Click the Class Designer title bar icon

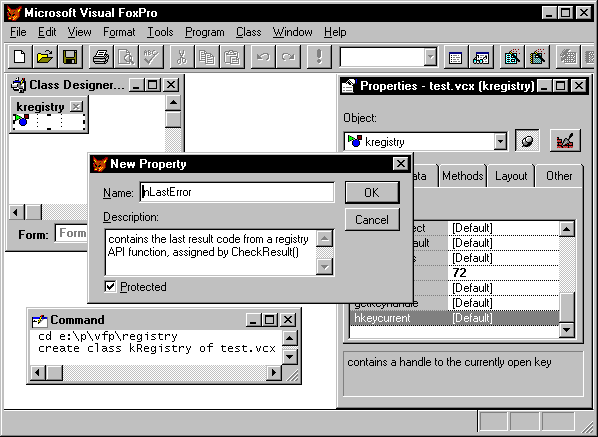[18, 85]
